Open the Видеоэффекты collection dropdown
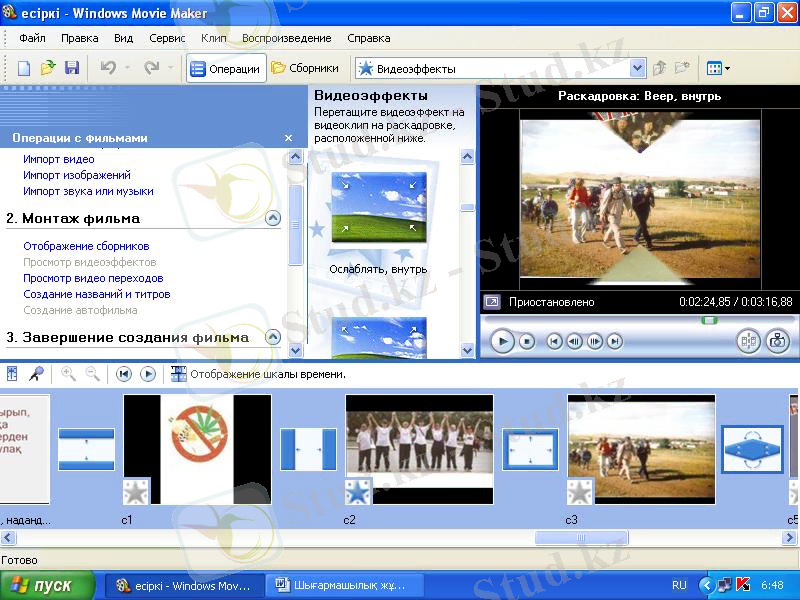 point(637,69)
